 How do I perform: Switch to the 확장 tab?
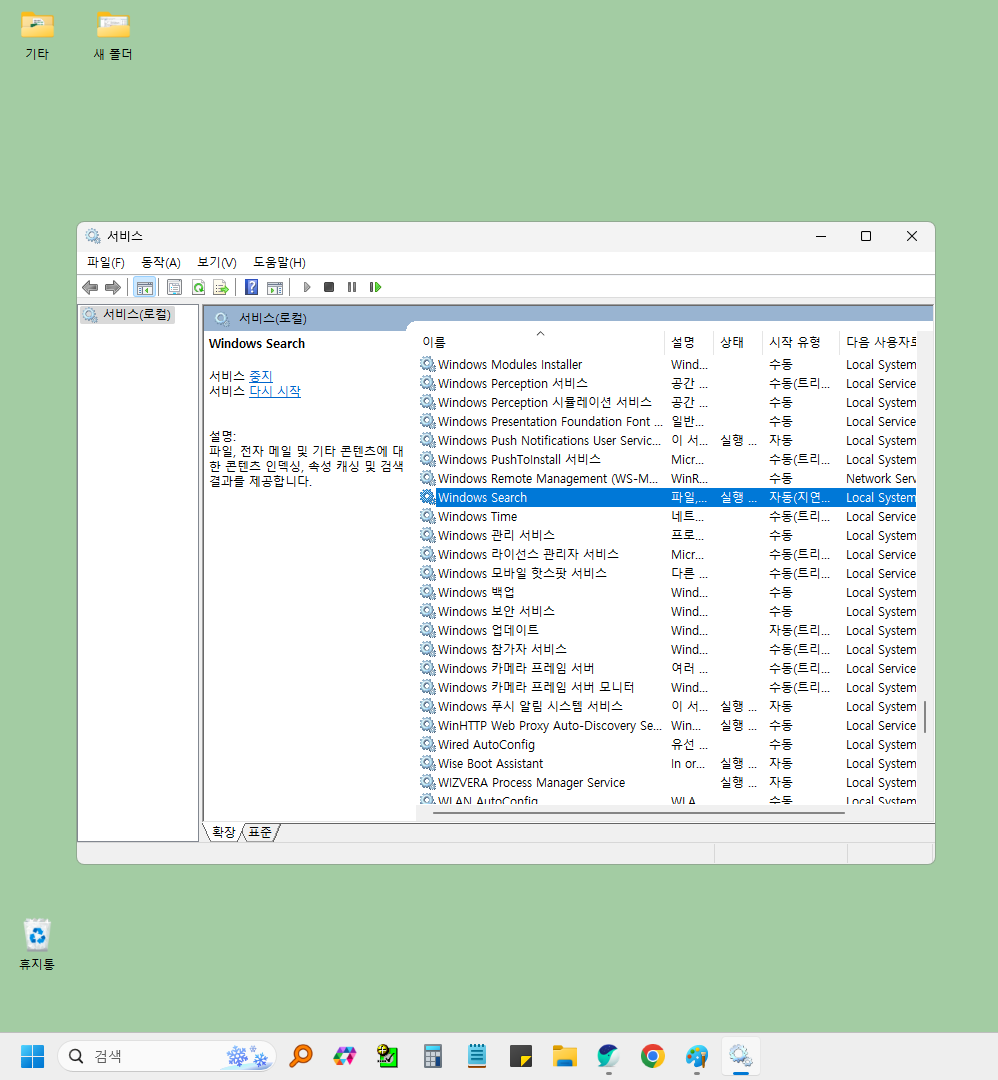[x=223, y=833]
